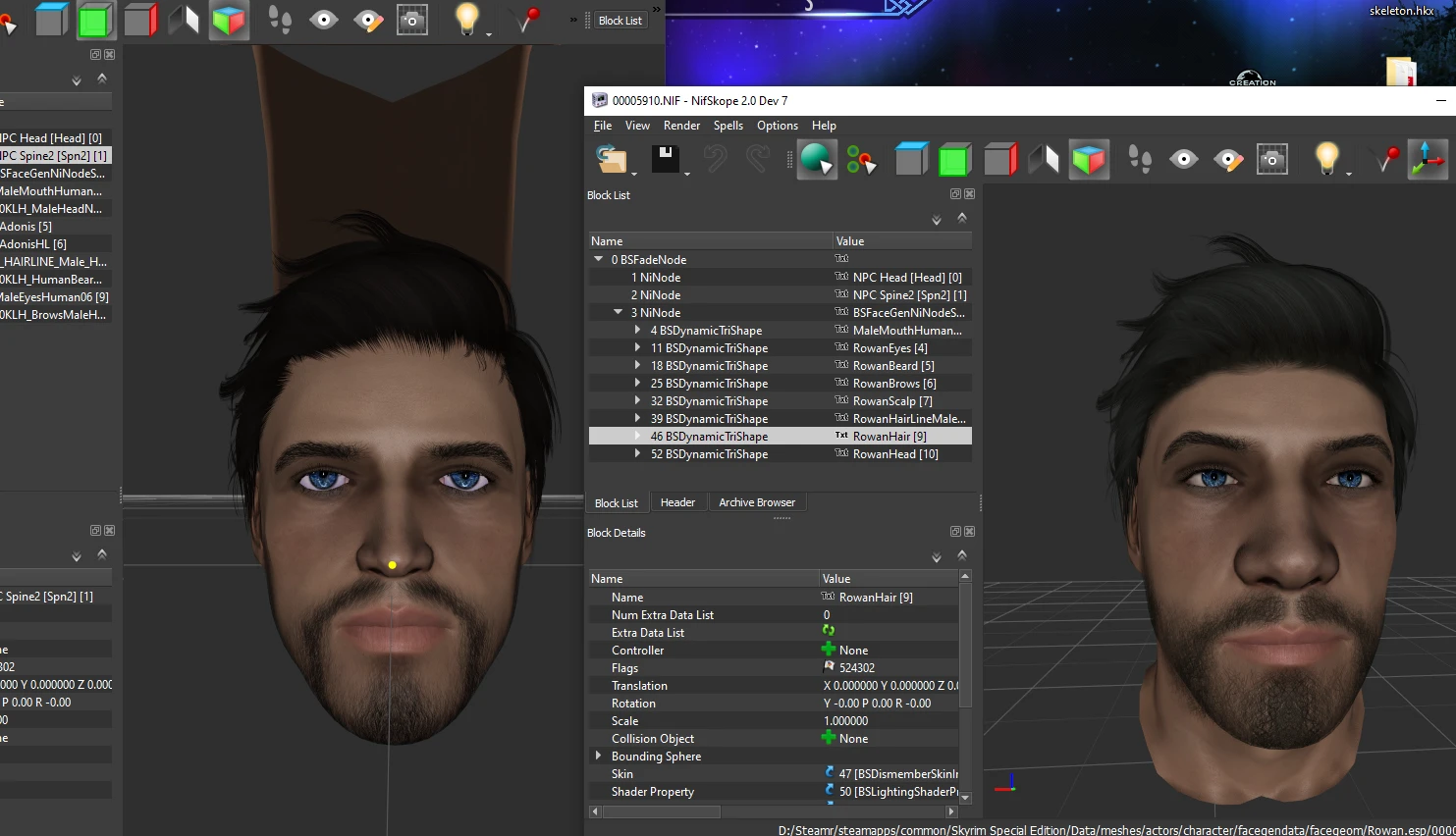Switch to Front view green cube in back window
The height and width of the screenshot is (836, 1456).
pyautogui.click(x=94, y=19)
